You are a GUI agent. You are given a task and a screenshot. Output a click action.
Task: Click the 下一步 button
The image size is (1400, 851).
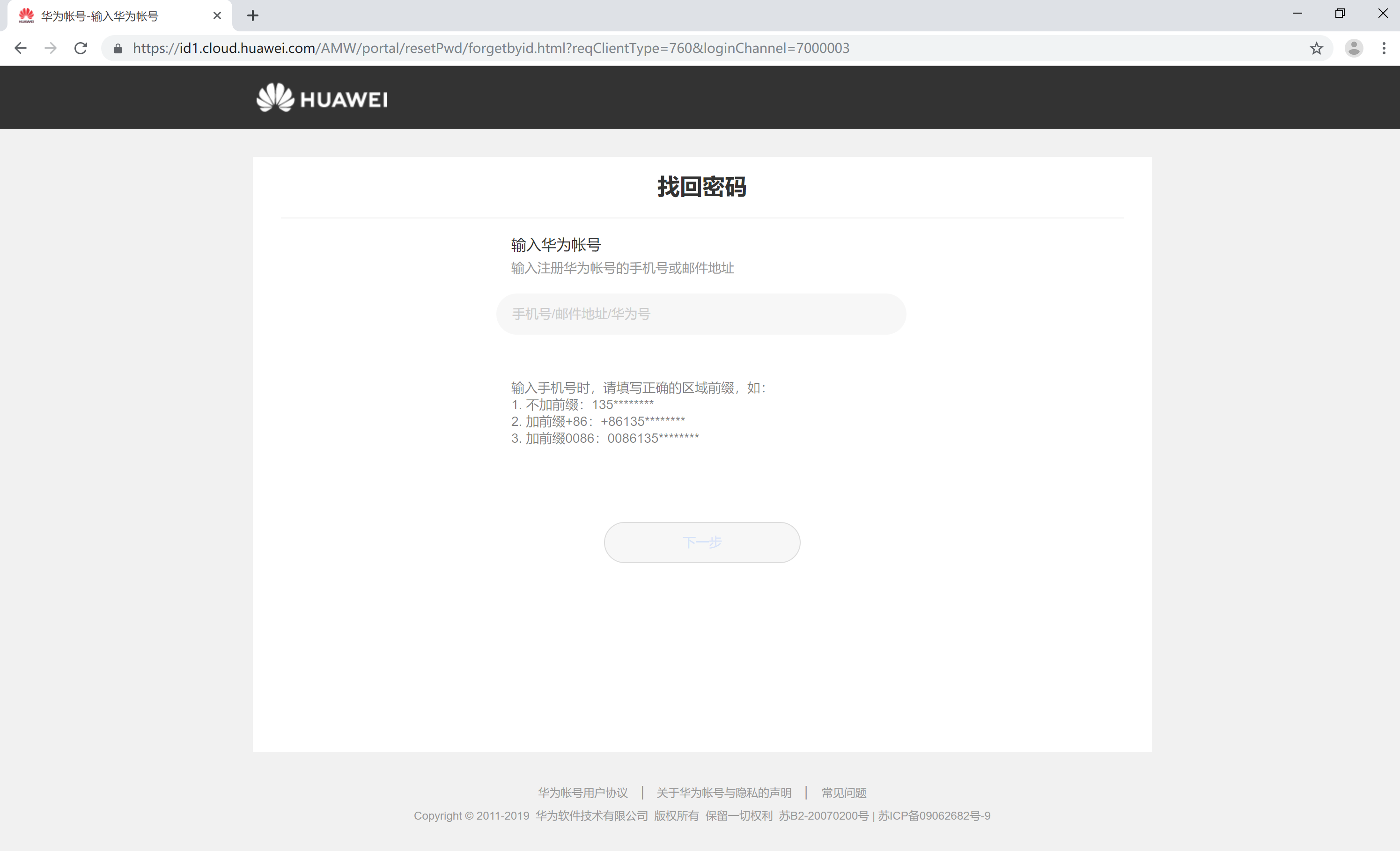click(702, 543)
